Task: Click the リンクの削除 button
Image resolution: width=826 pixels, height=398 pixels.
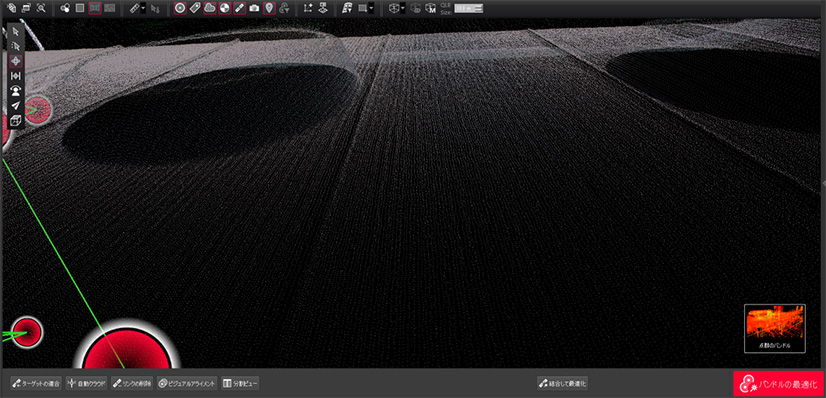Action: click(x=132, y=383)
